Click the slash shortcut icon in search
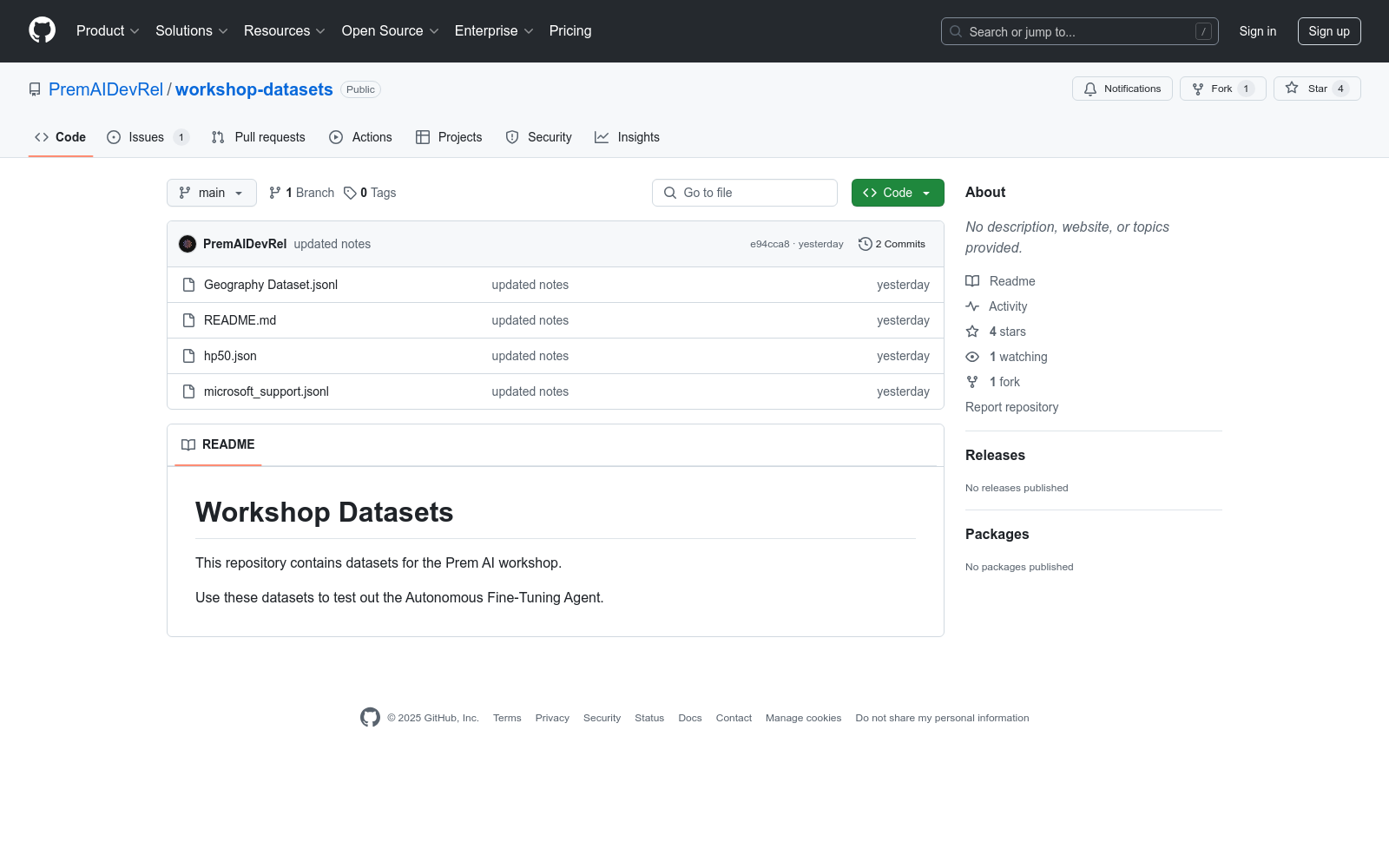The height and width of the screenshot is (868, 1389). (x=1203, y=31)
